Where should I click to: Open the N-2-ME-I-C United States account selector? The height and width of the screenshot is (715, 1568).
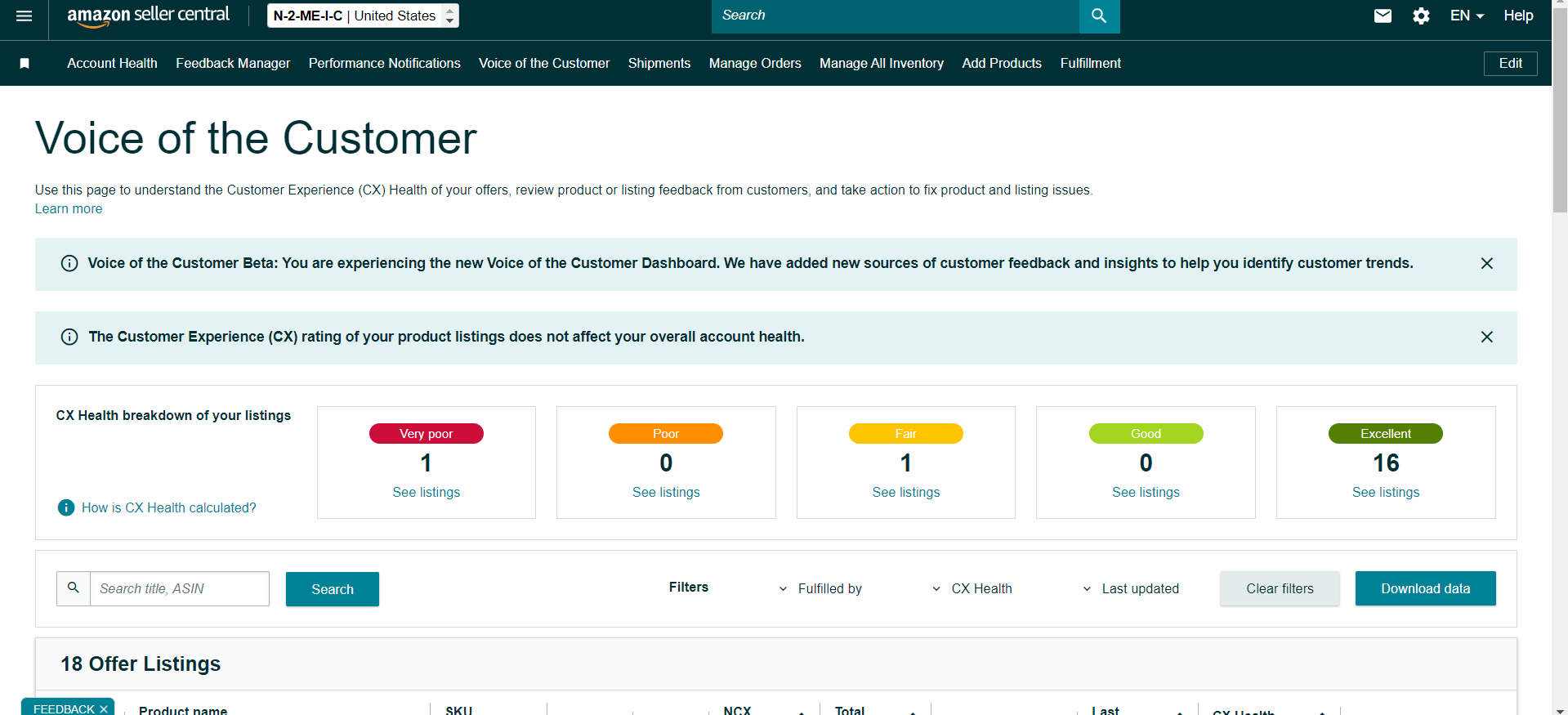click(363, 16)
